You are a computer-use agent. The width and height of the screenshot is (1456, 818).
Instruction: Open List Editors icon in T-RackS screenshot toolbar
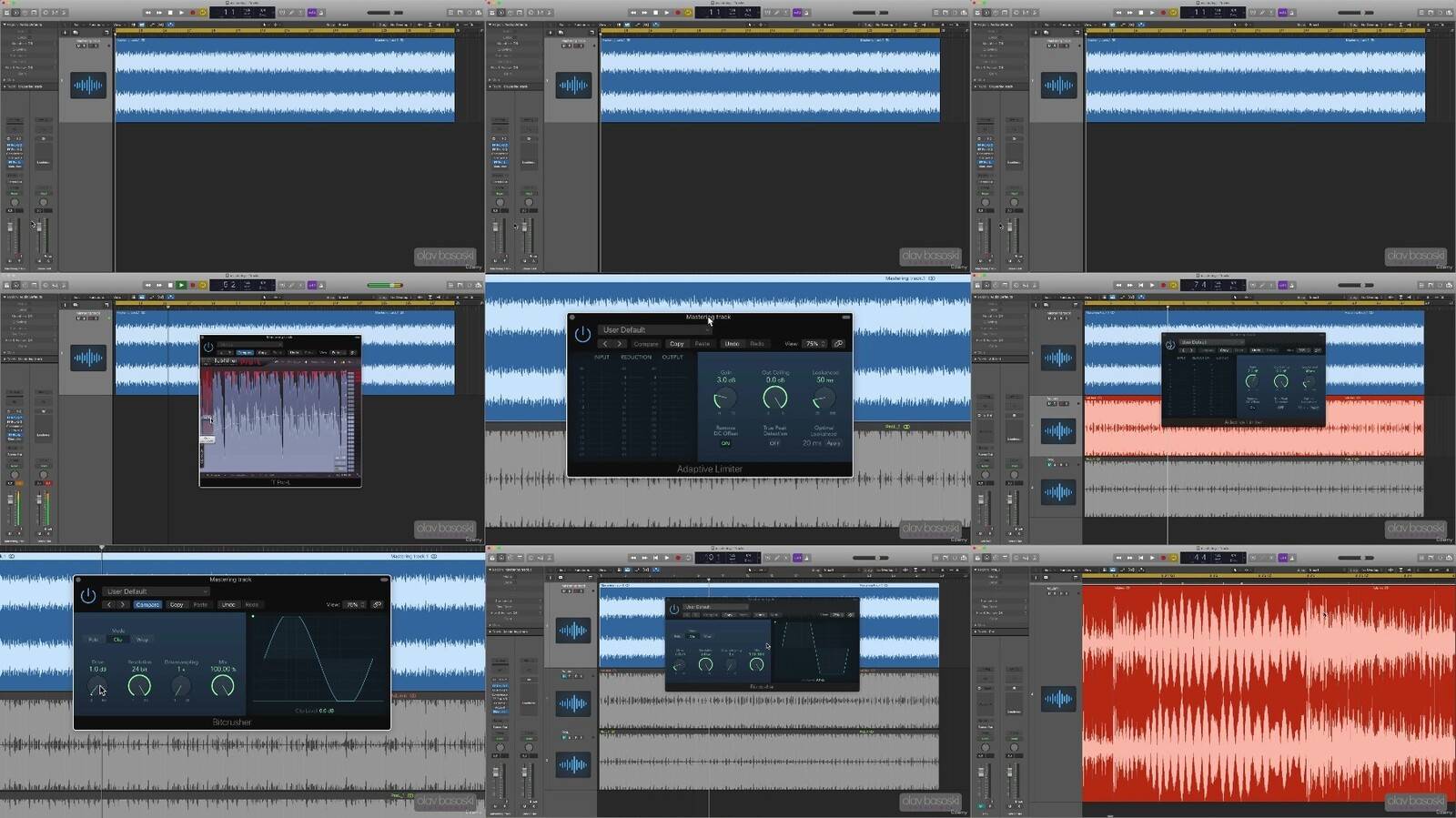pyautogui.click(x=451, y=285)
